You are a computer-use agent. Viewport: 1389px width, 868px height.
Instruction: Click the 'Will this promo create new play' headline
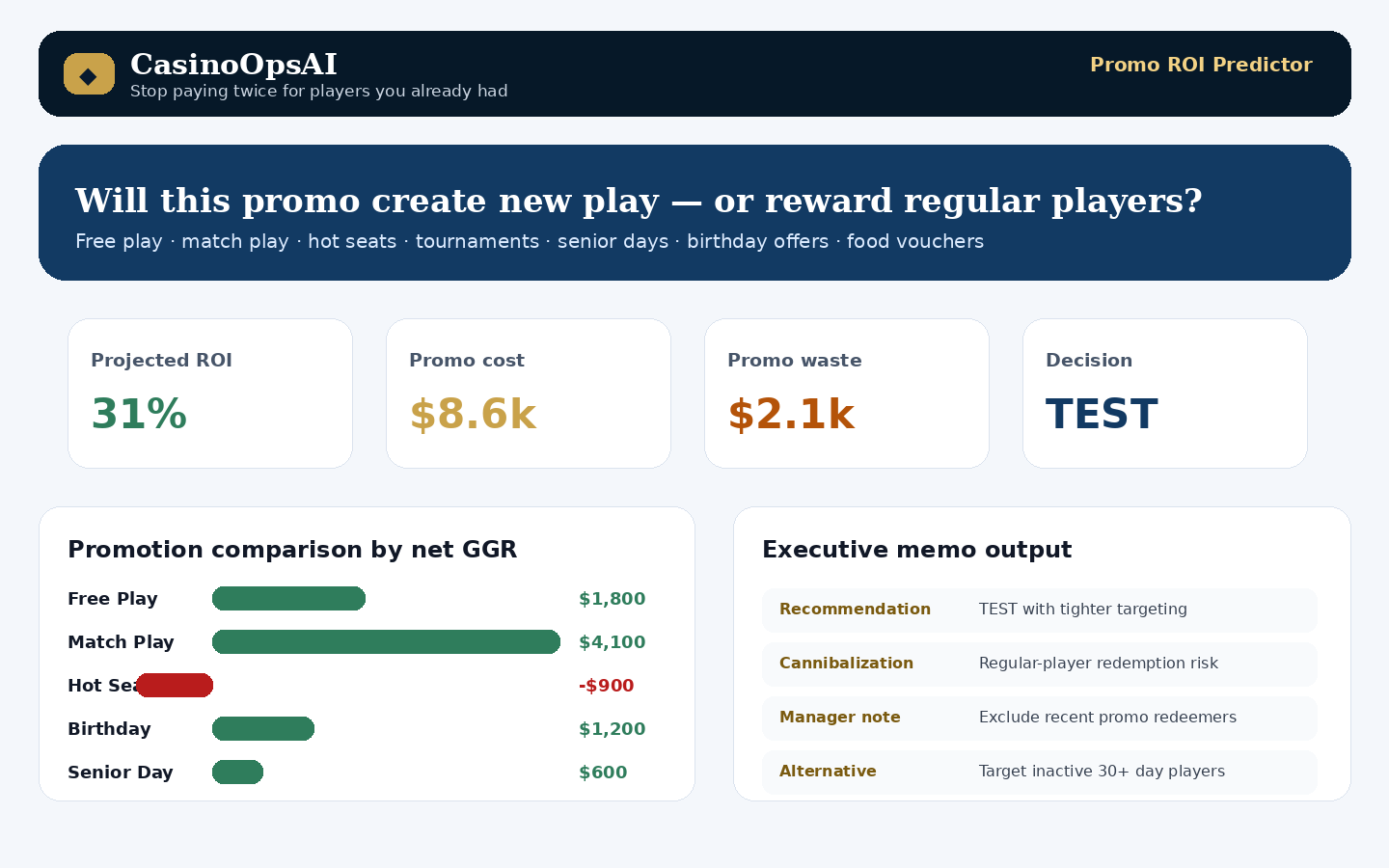(x=639, y=201)
